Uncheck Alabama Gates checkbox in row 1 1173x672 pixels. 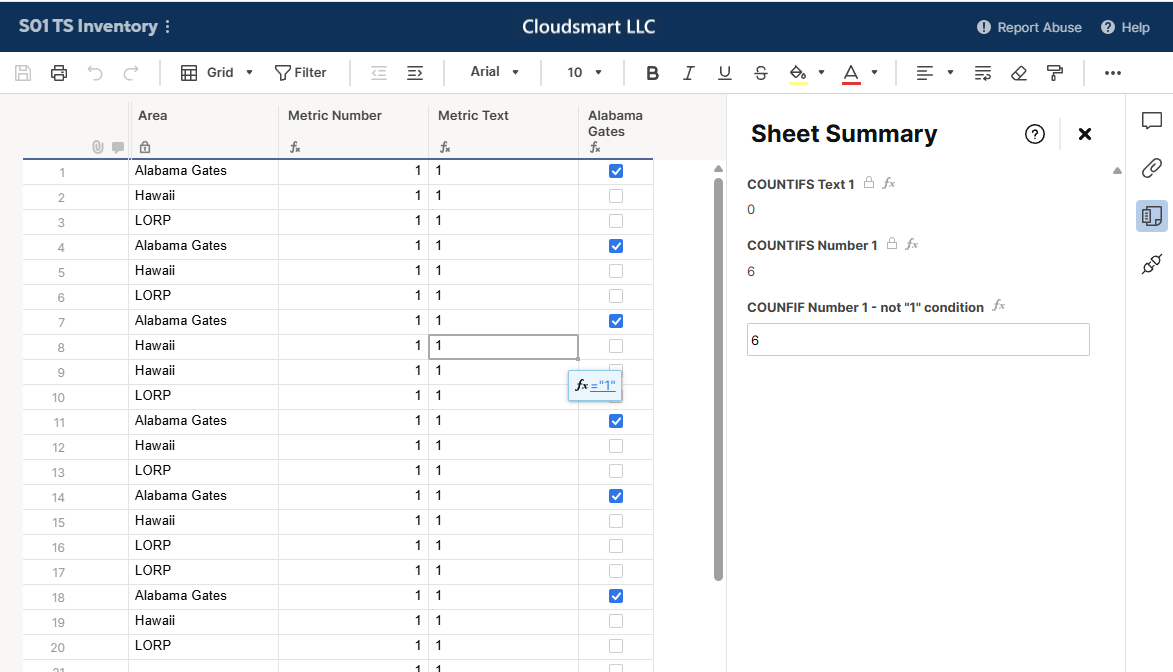click(616, 171)
